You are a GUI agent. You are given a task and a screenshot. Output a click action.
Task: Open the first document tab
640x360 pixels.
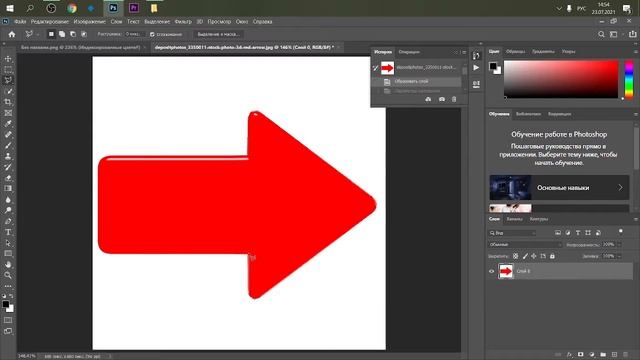point(80,47)
